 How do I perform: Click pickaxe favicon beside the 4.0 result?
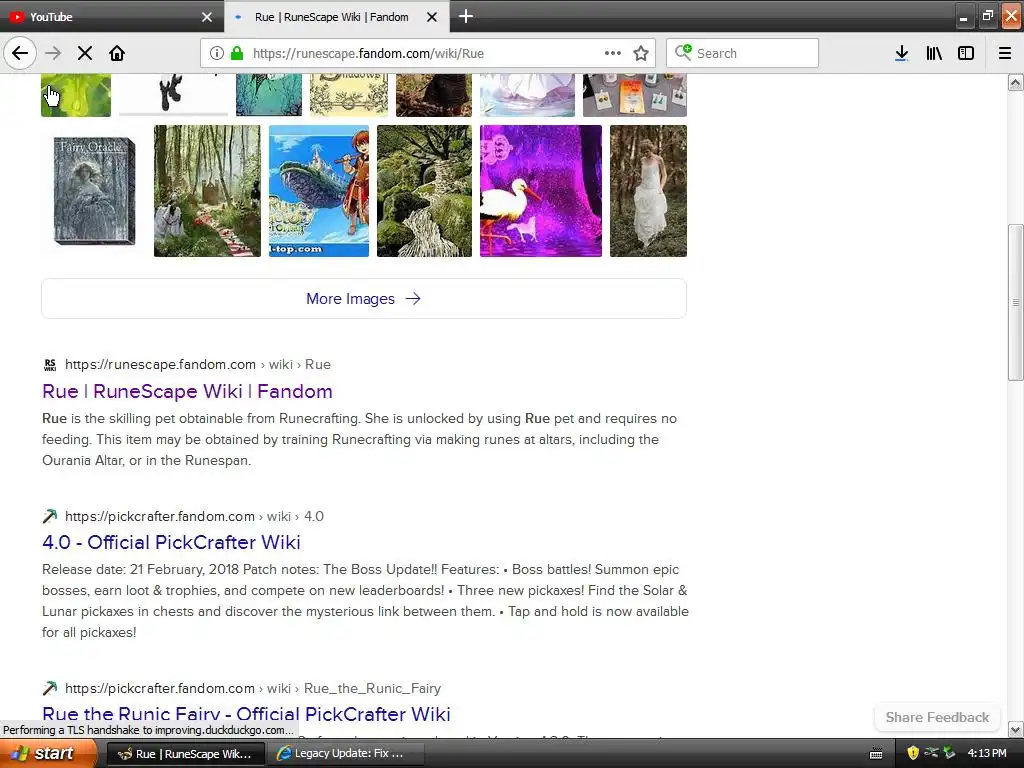click(x=50, y=516)
